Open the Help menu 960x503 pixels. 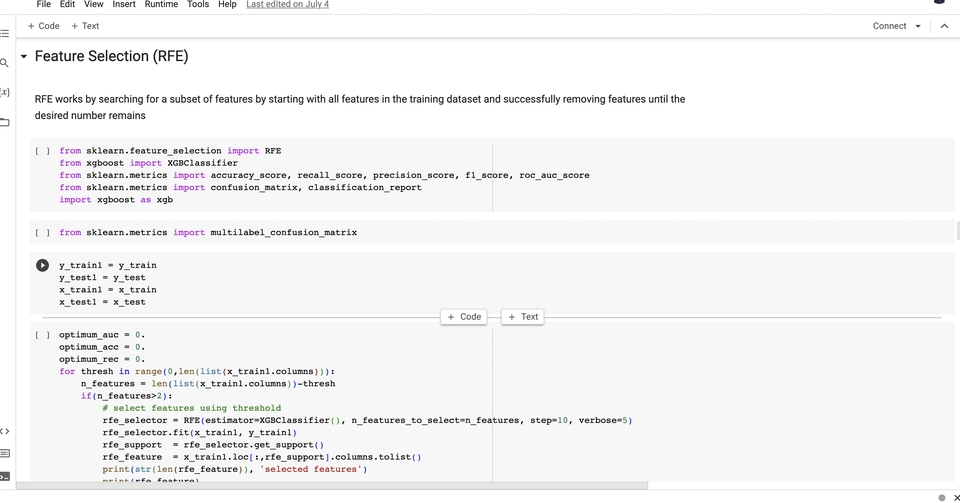(x=227, y=4)
